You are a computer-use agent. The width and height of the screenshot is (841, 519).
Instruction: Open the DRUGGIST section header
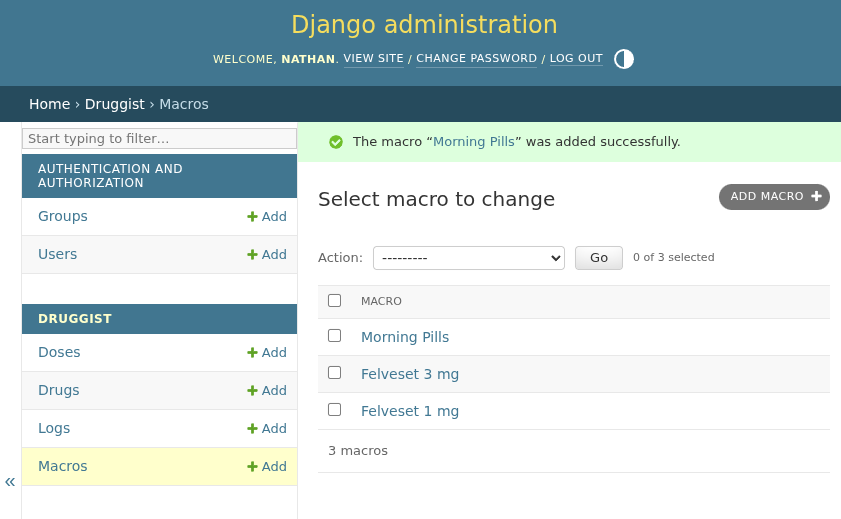tap(75, 319)
